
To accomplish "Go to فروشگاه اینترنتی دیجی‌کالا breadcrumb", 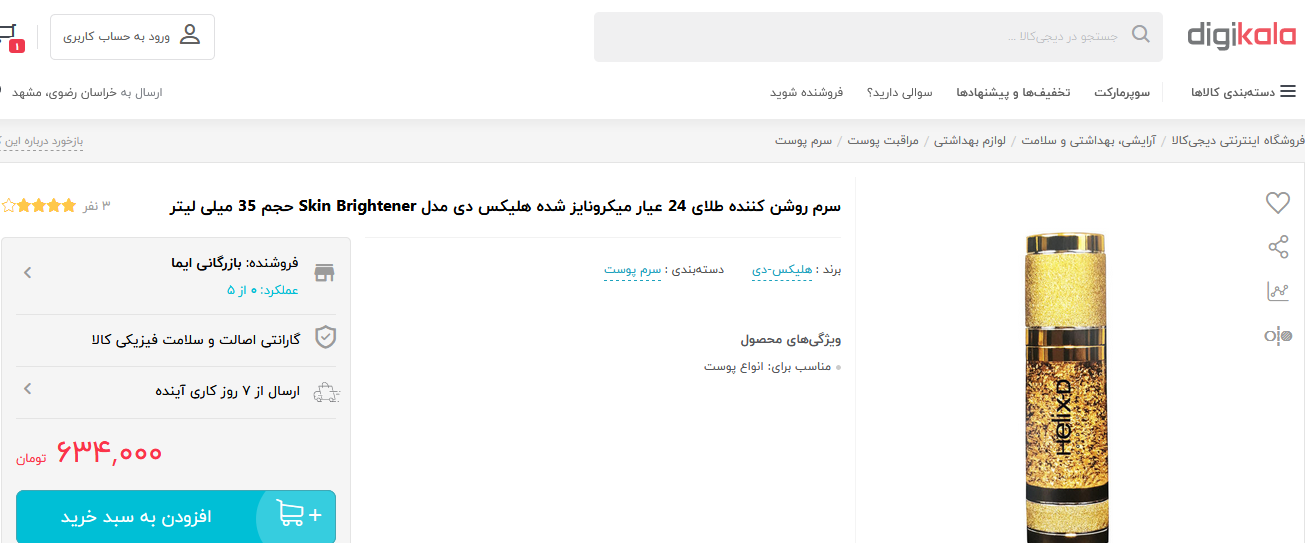I will pos(1236,141).
